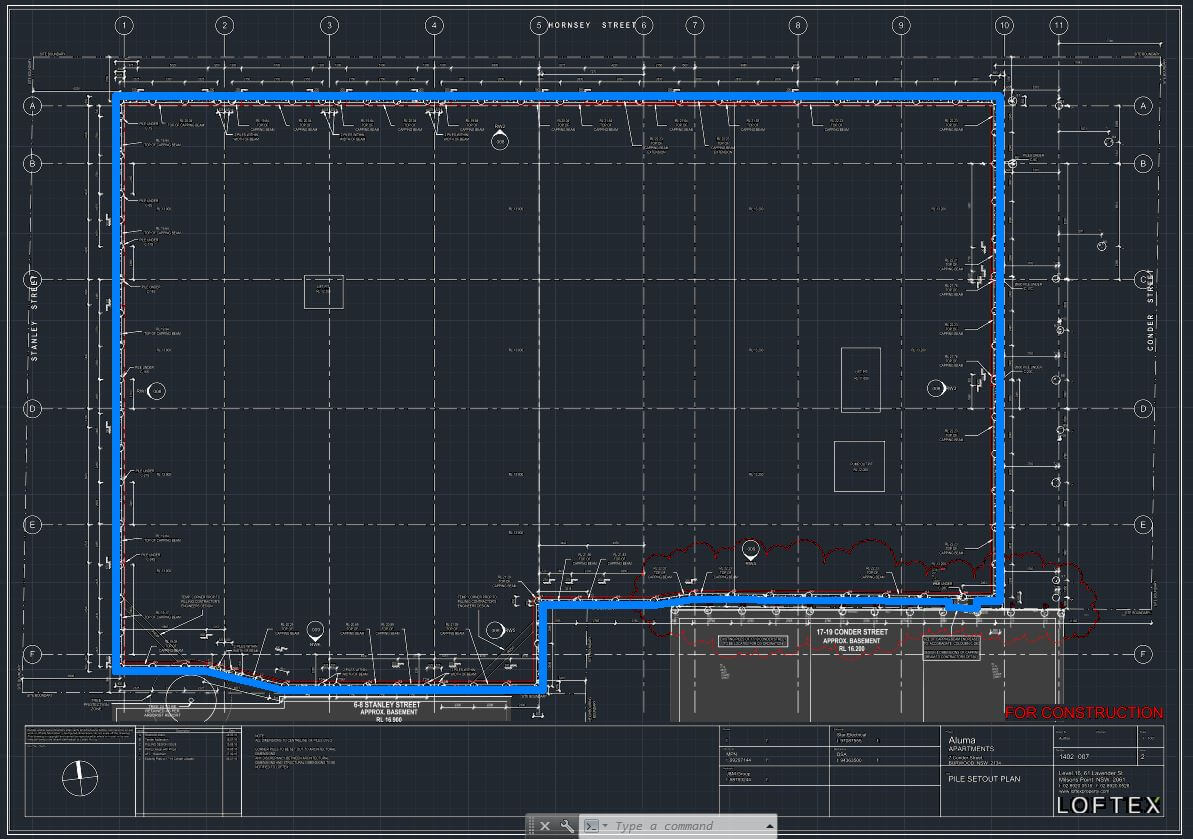
Task: Click the LOFTEX logo in title block
Action: [x=1109, y=805]
